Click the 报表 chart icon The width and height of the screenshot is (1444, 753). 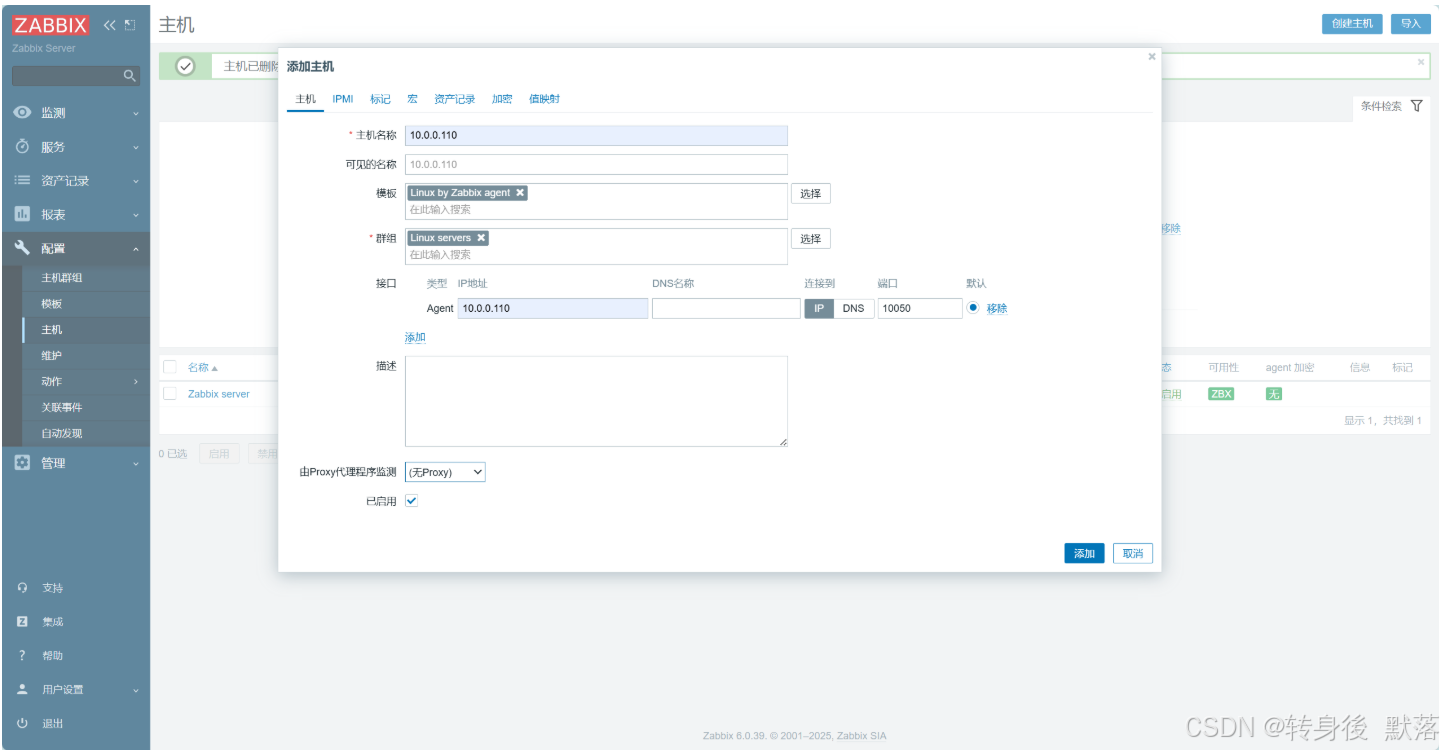coord(22,215)
